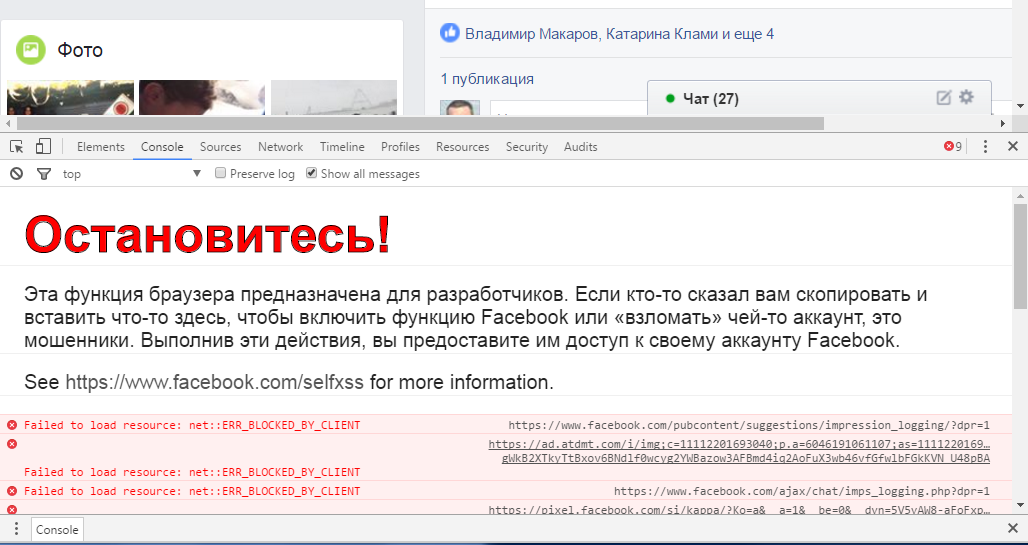1028x545 pixels.
Task: Click the Остановитесь! warning heading
Action: (207, 233)
